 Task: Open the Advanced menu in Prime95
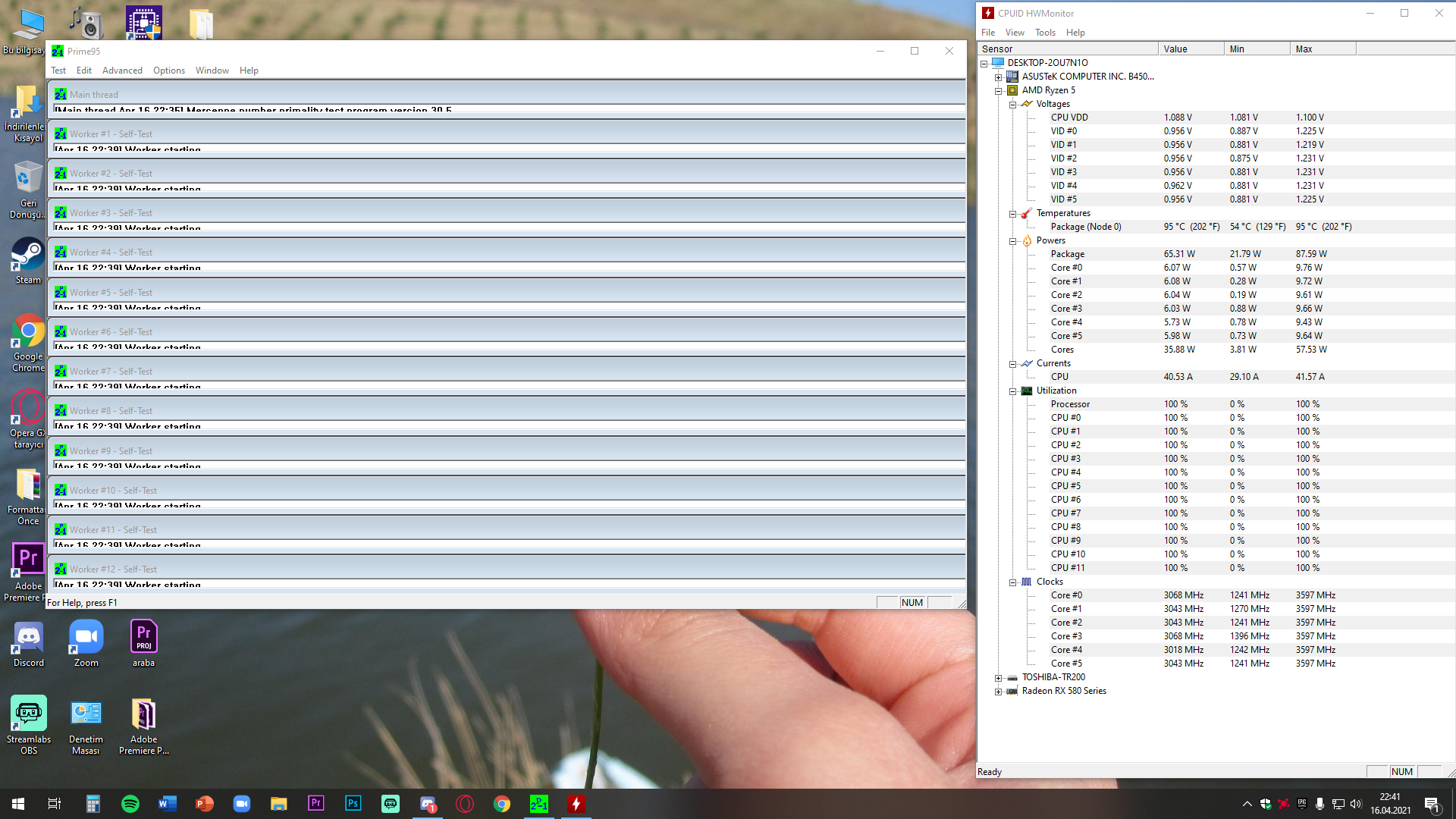pyautogui.click(x=122, y=71)
